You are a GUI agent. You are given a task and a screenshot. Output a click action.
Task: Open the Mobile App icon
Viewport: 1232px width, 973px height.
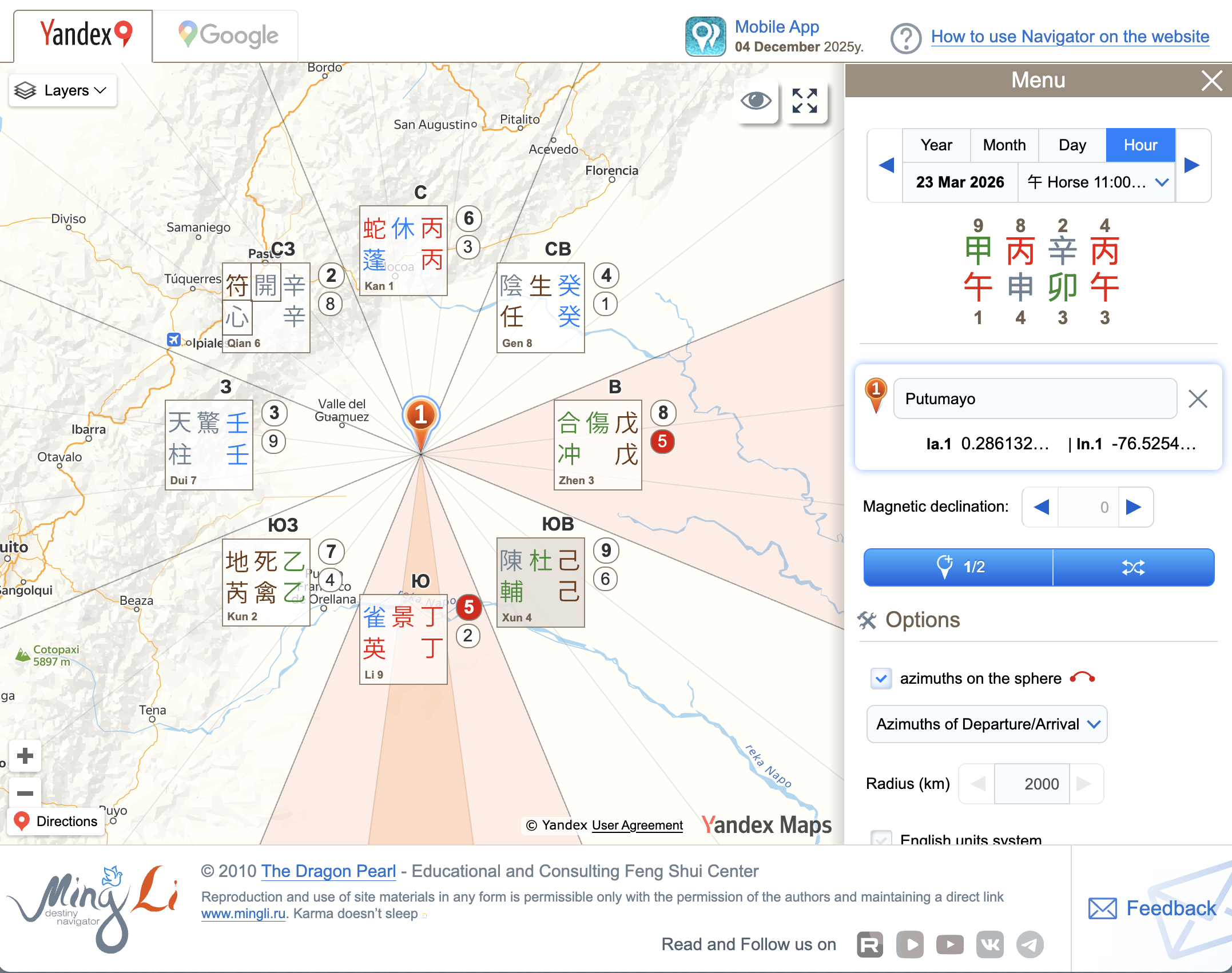[705, 35]
